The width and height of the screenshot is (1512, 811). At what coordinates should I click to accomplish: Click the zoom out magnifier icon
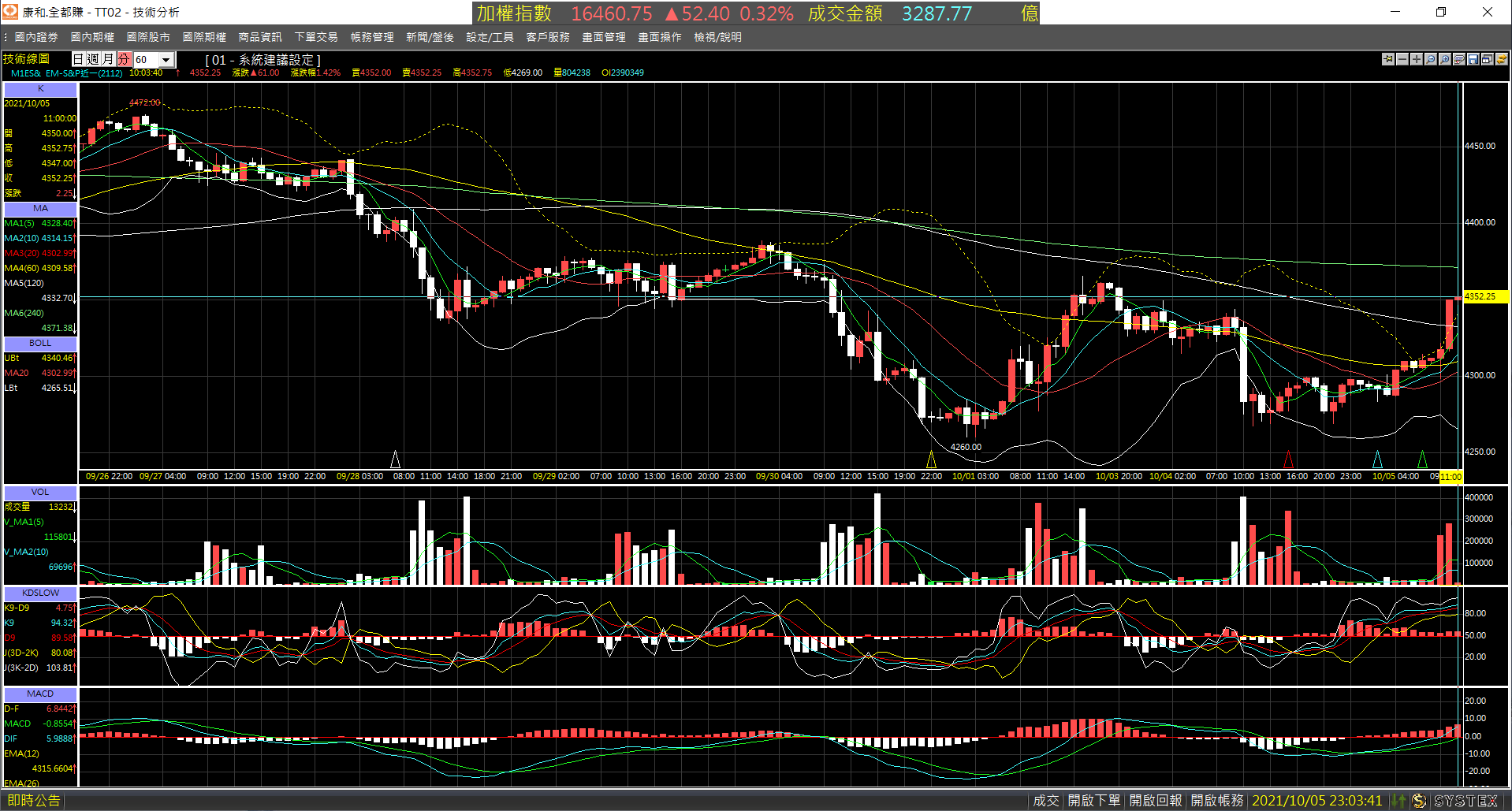point(1431,59)
